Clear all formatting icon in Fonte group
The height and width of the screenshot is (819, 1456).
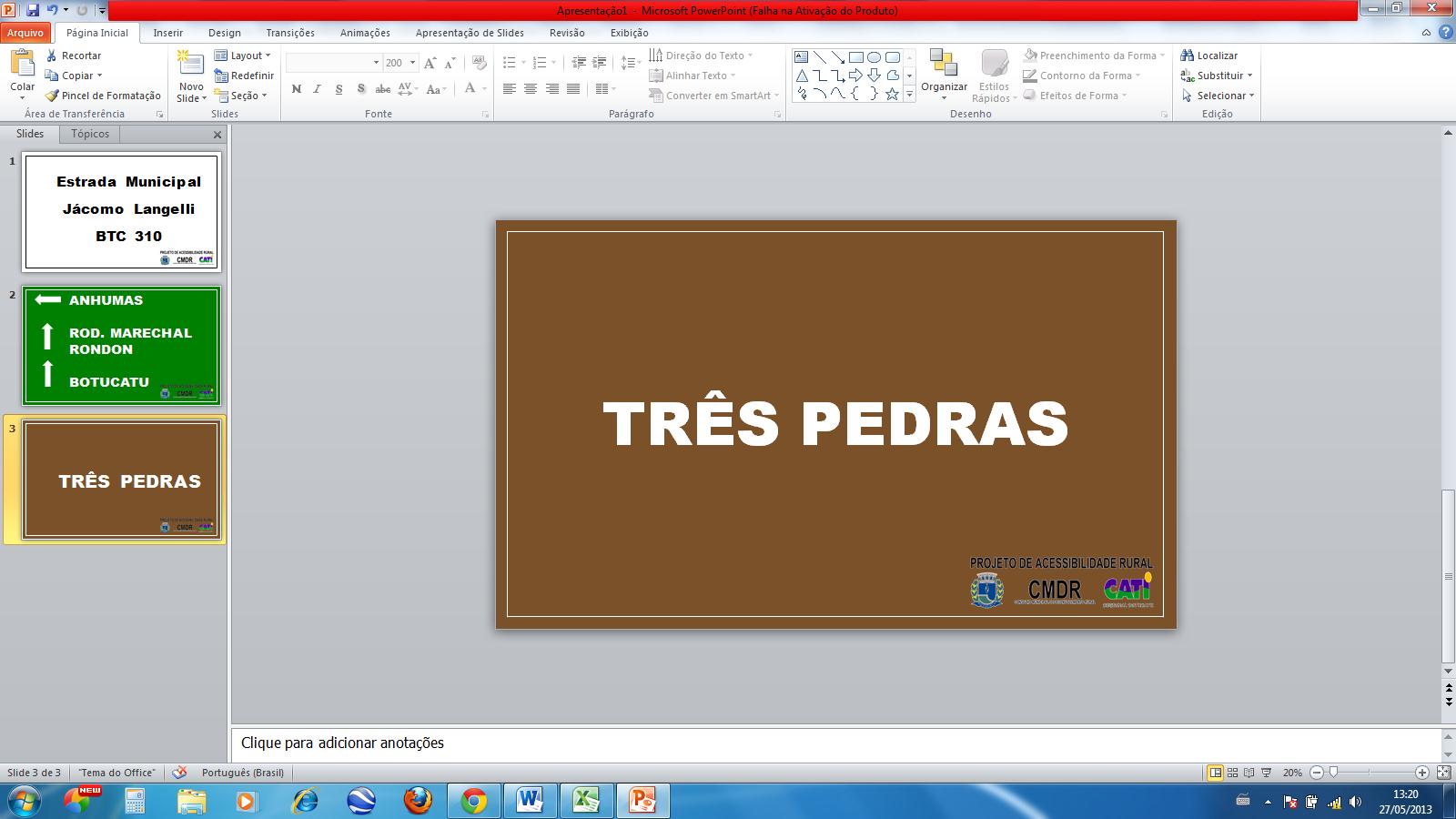coord(480,63)
